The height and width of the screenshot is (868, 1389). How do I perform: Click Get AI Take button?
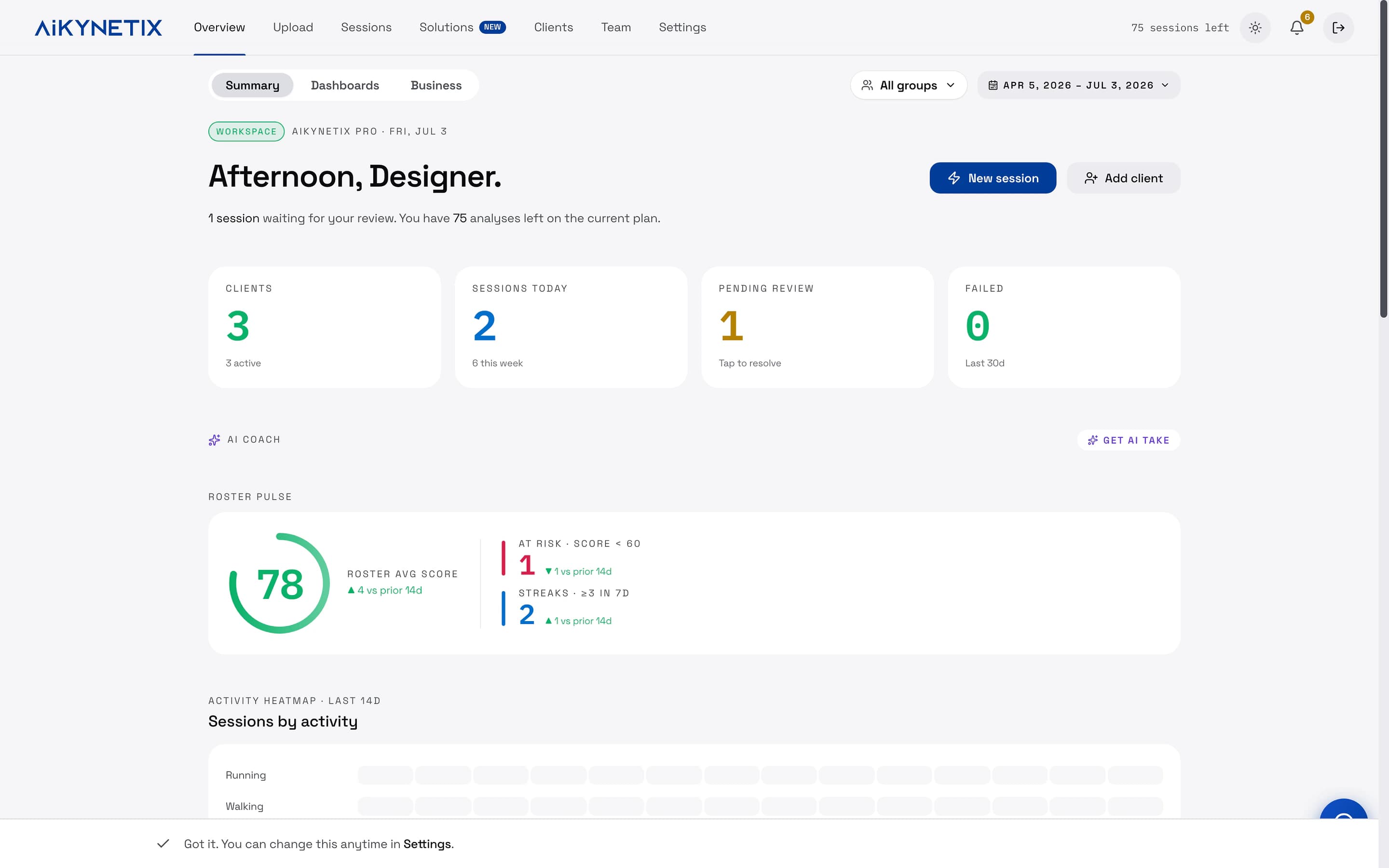(1129, 440)
